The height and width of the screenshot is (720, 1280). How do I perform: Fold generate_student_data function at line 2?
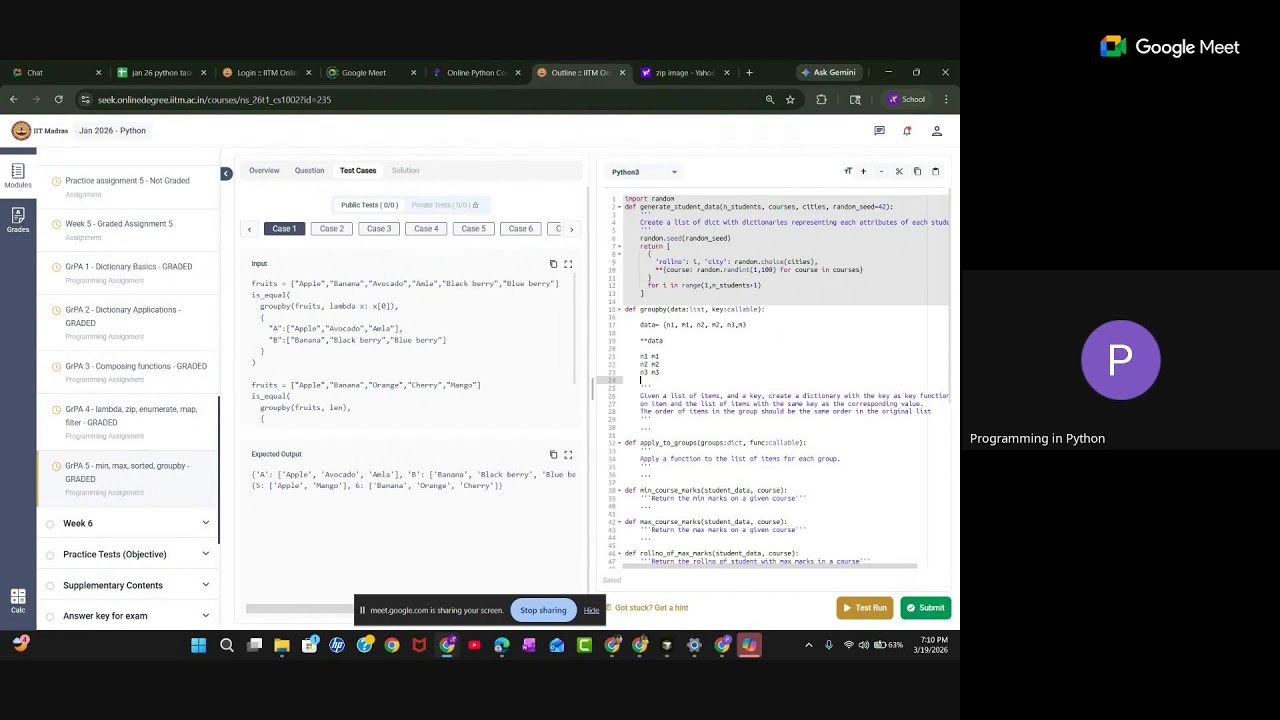click(620, 207)
